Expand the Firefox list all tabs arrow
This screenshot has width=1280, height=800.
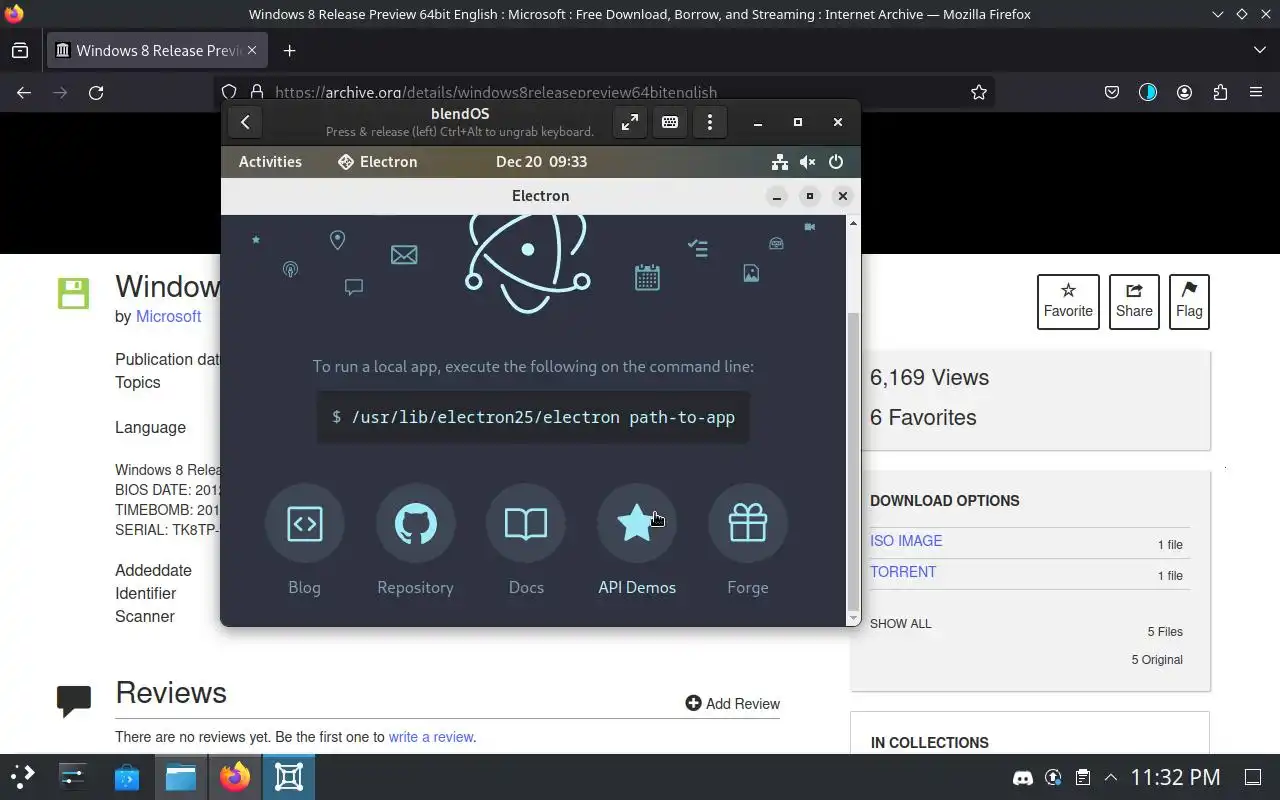[1259, 50]
